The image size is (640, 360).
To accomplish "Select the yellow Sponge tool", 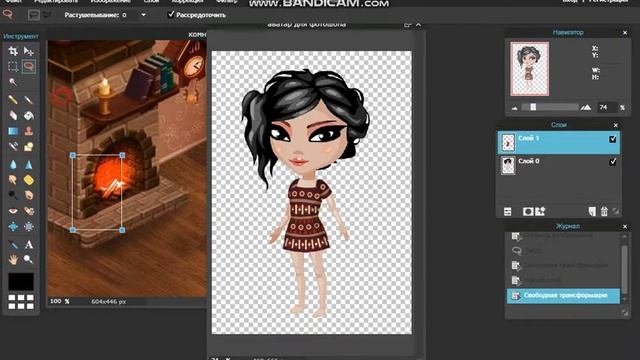I will click(x=29, y=180).
